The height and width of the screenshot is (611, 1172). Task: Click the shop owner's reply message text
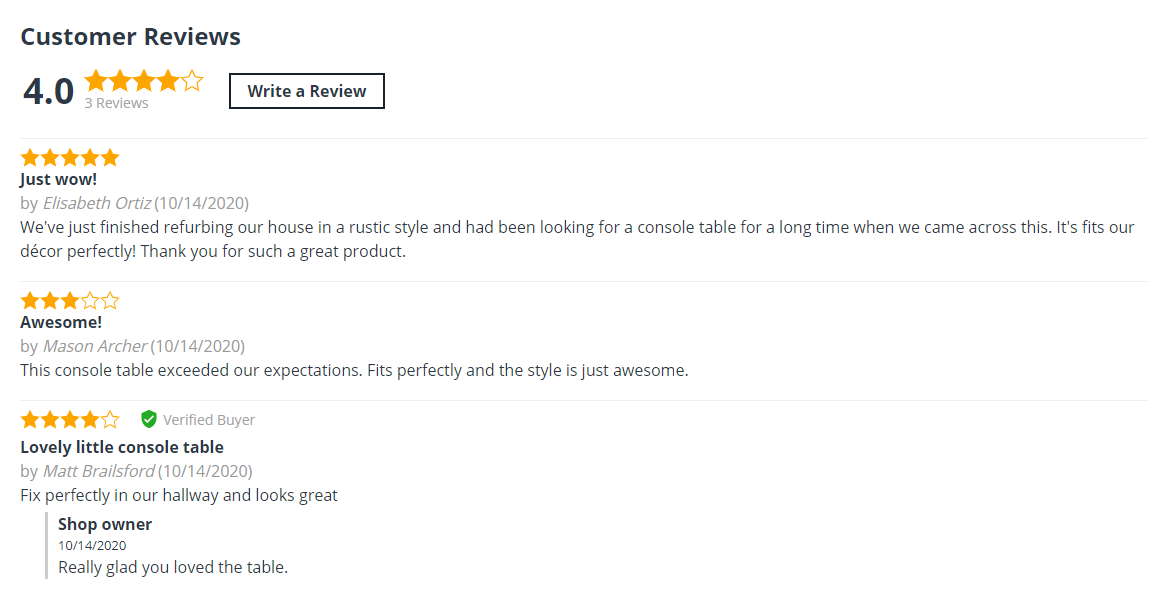click(x=173, y=567)
